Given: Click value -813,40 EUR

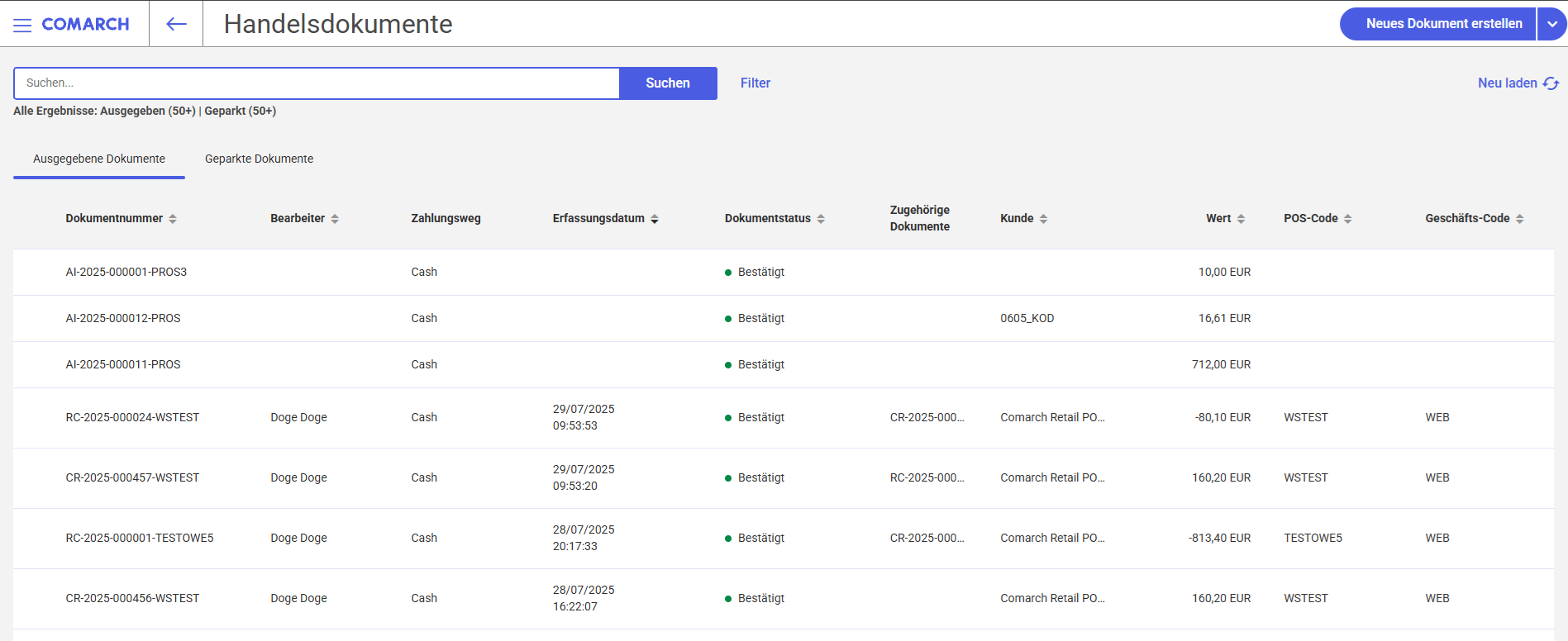Looking at the screenshot, I should (1219, 538).
